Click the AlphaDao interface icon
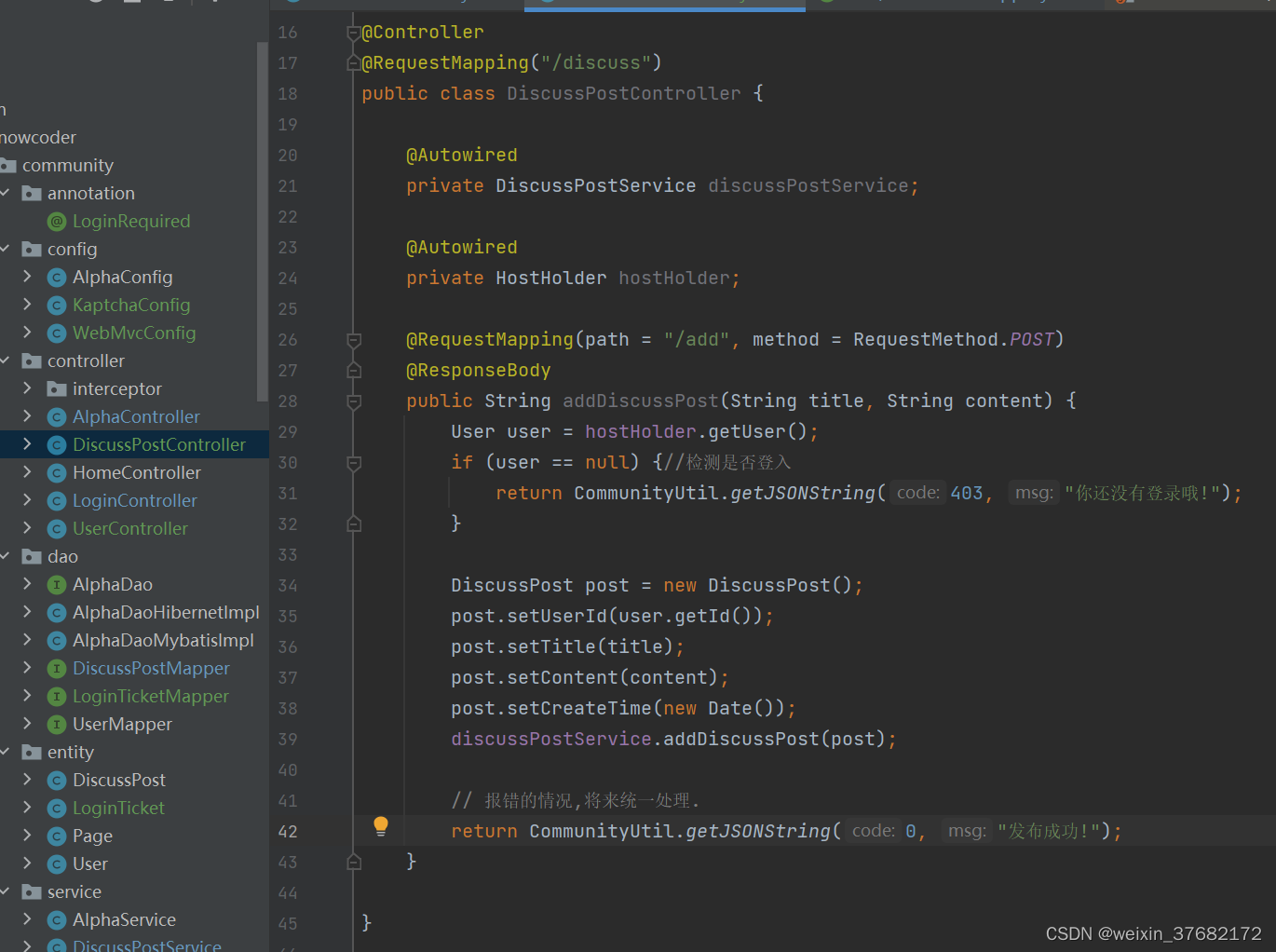This screenshot has height=952, width=1276. click(57, 585)
